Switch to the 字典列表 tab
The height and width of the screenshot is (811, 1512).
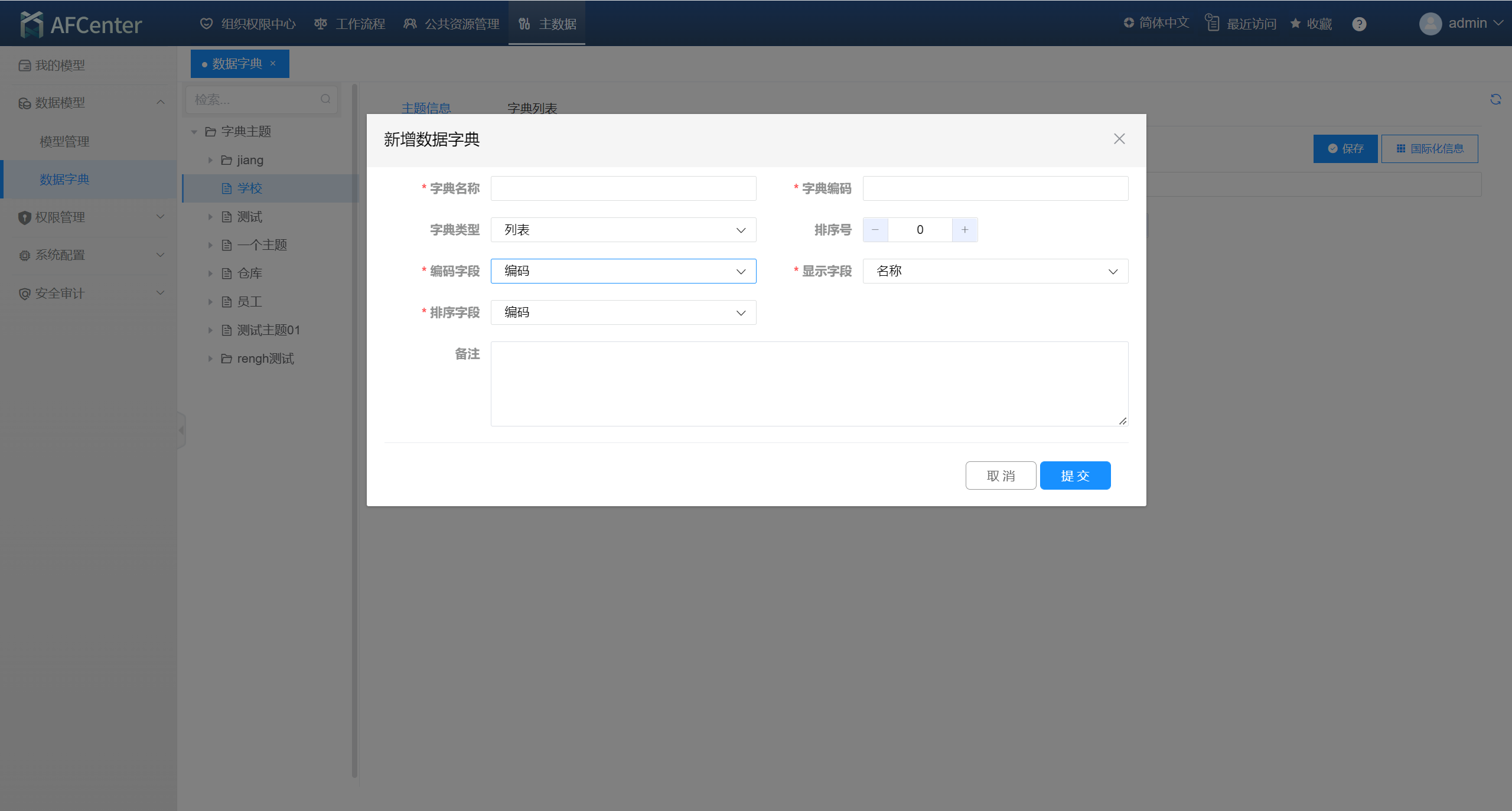click(x=532, y=108)
